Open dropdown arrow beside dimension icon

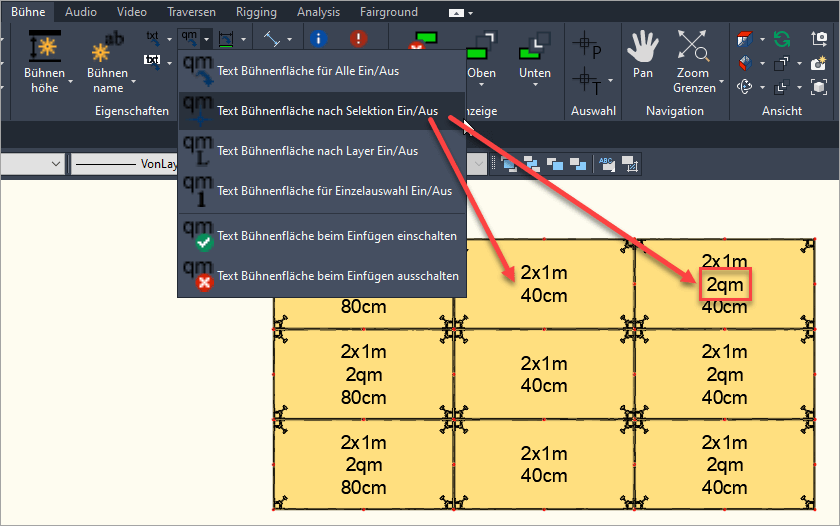(x=243, y=39)
